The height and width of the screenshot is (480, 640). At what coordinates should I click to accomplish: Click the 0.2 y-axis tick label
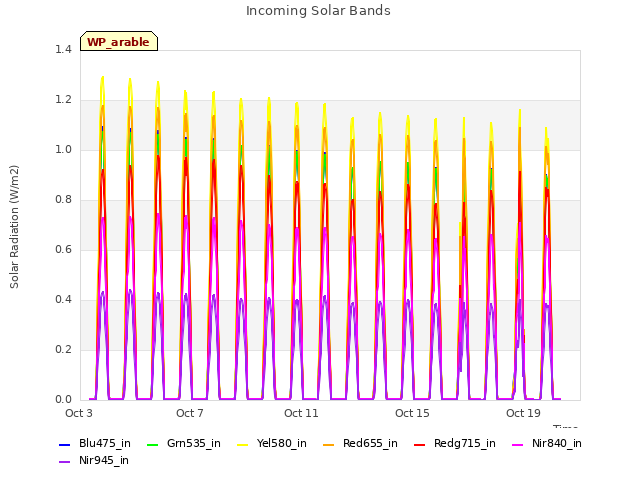[x=63, y=350]
